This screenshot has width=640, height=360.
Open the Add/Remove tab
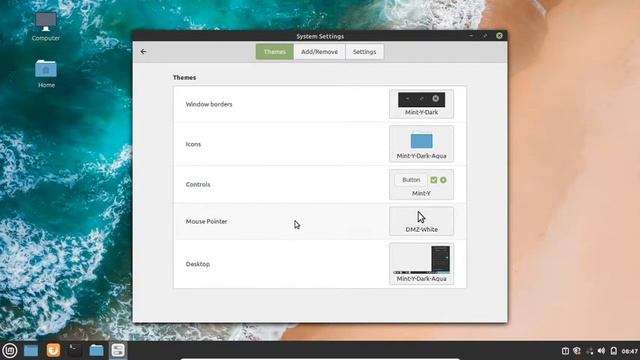pyautogui.click(x=319, y=52)
